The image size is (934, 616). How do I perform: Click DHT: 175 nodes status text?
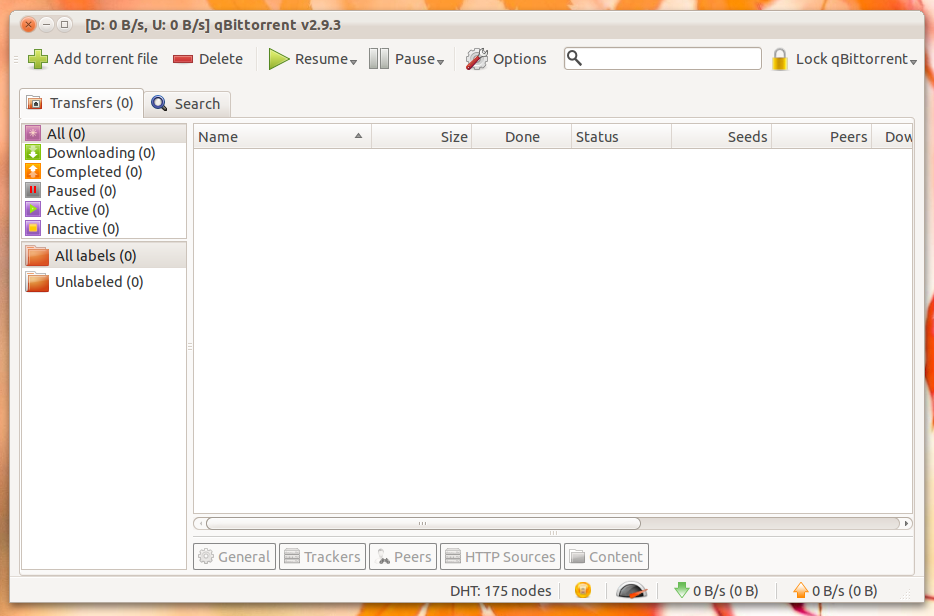pos(501,591)
